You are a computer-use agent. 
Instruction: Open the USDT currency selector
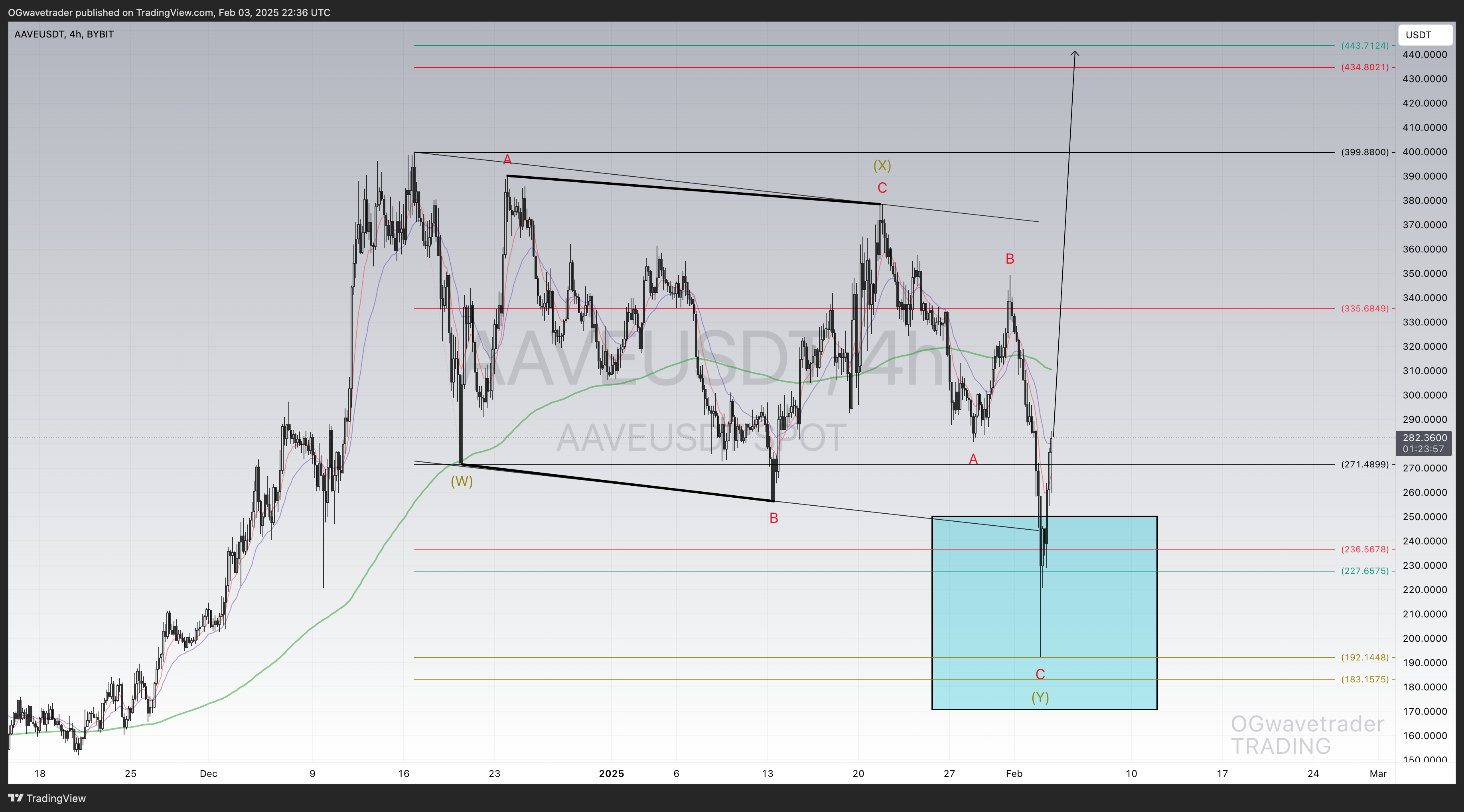click(1425, 35)
